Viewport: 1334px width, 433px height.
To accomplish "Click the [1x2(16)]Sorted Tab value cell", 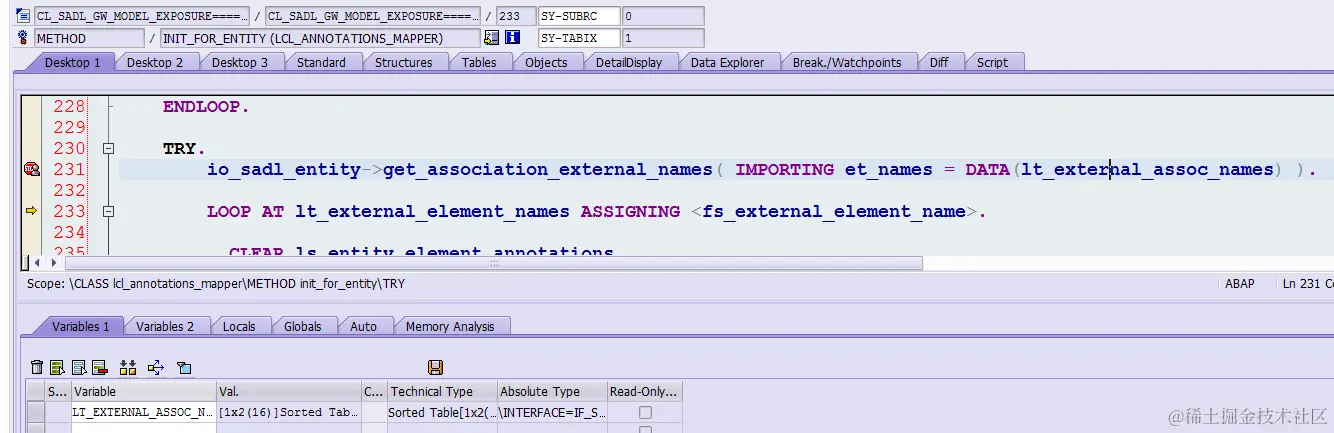I will [x=288, y=412].
